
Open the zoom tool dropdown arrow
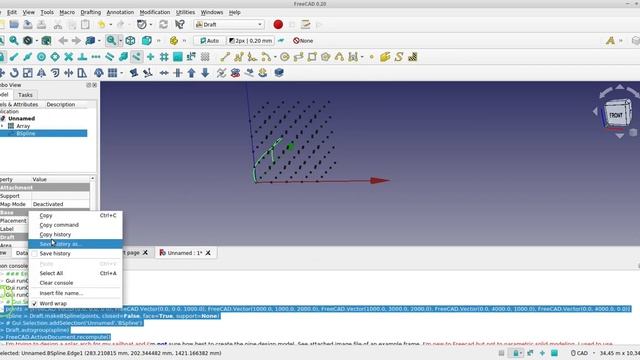(120, 40)
